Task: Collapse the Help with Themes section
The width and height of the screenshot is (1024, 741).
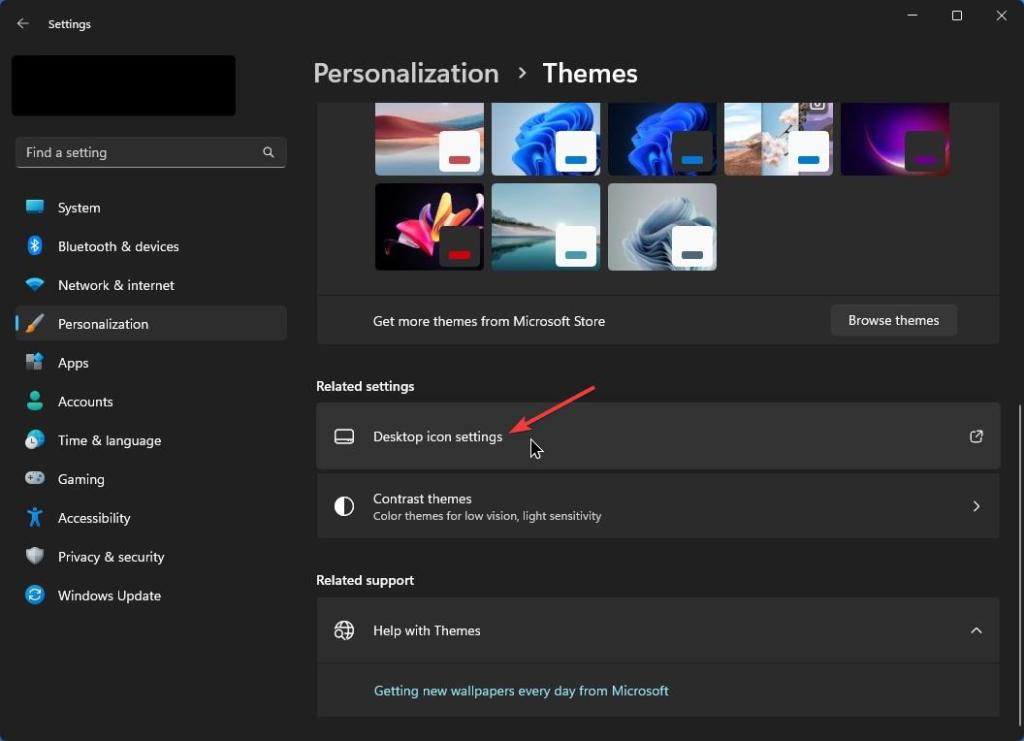Action: (976, 630)
